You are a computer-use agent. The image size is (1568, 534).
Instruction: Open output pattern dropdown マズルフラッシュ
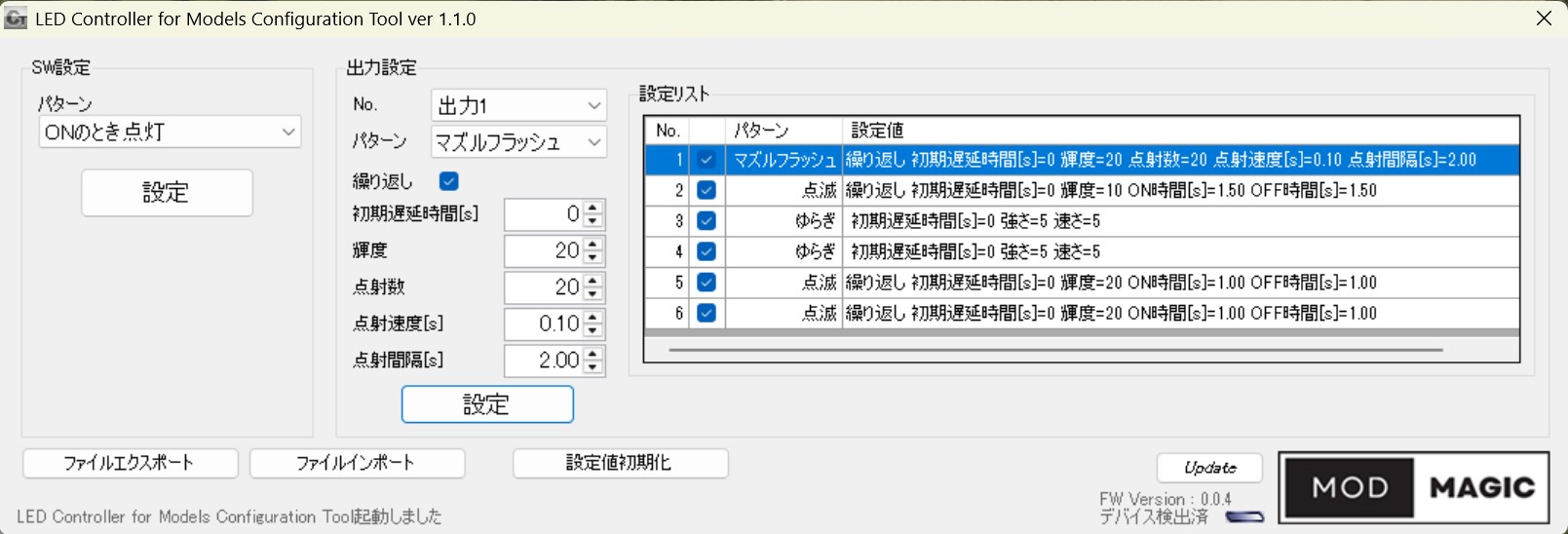518,142
